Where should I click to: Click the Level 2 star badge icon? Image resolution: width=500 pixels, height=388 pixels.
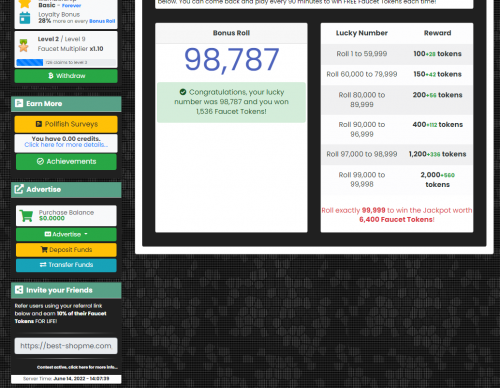tap(24, 45)
